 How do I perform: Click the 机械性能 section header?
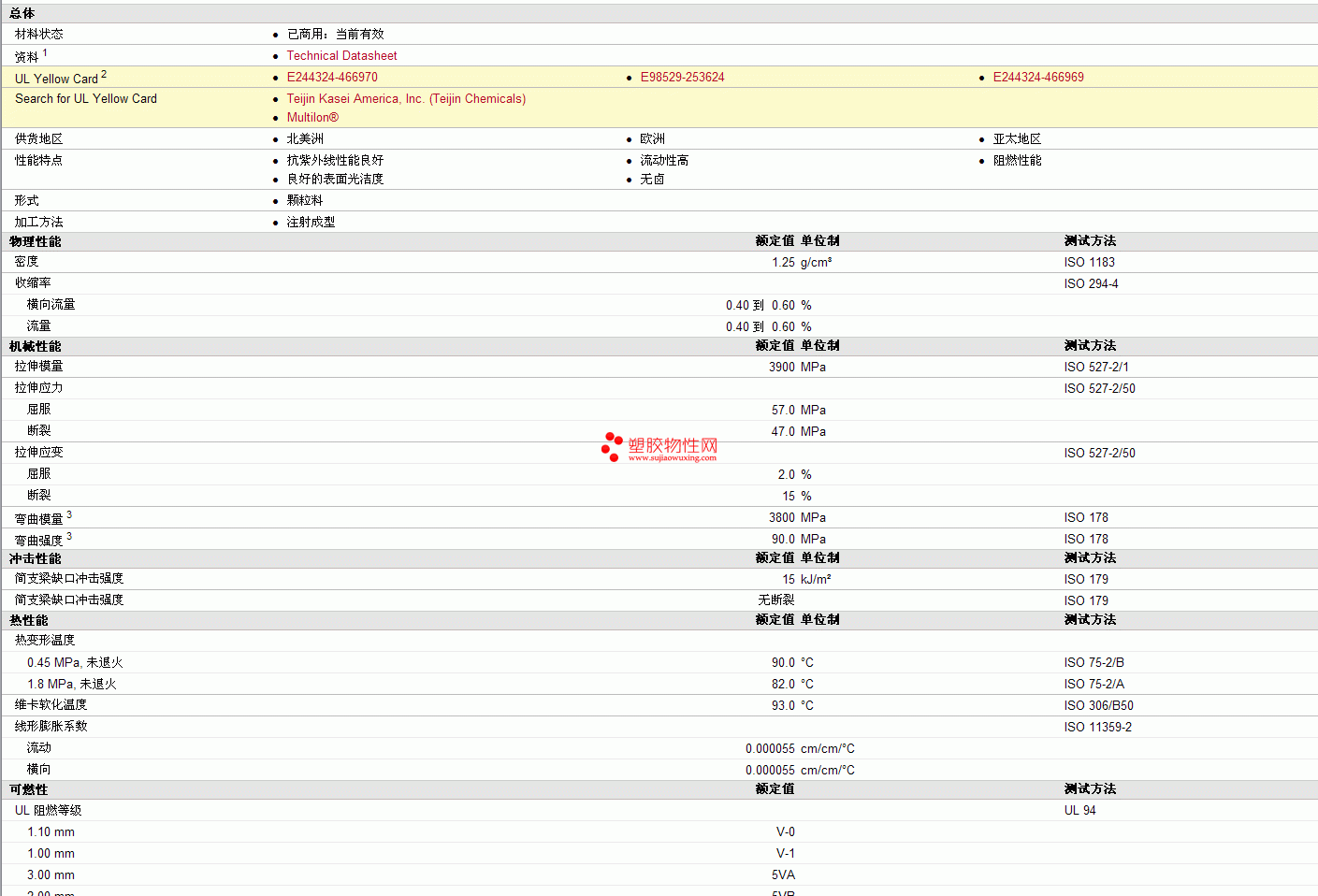point(36,347)
